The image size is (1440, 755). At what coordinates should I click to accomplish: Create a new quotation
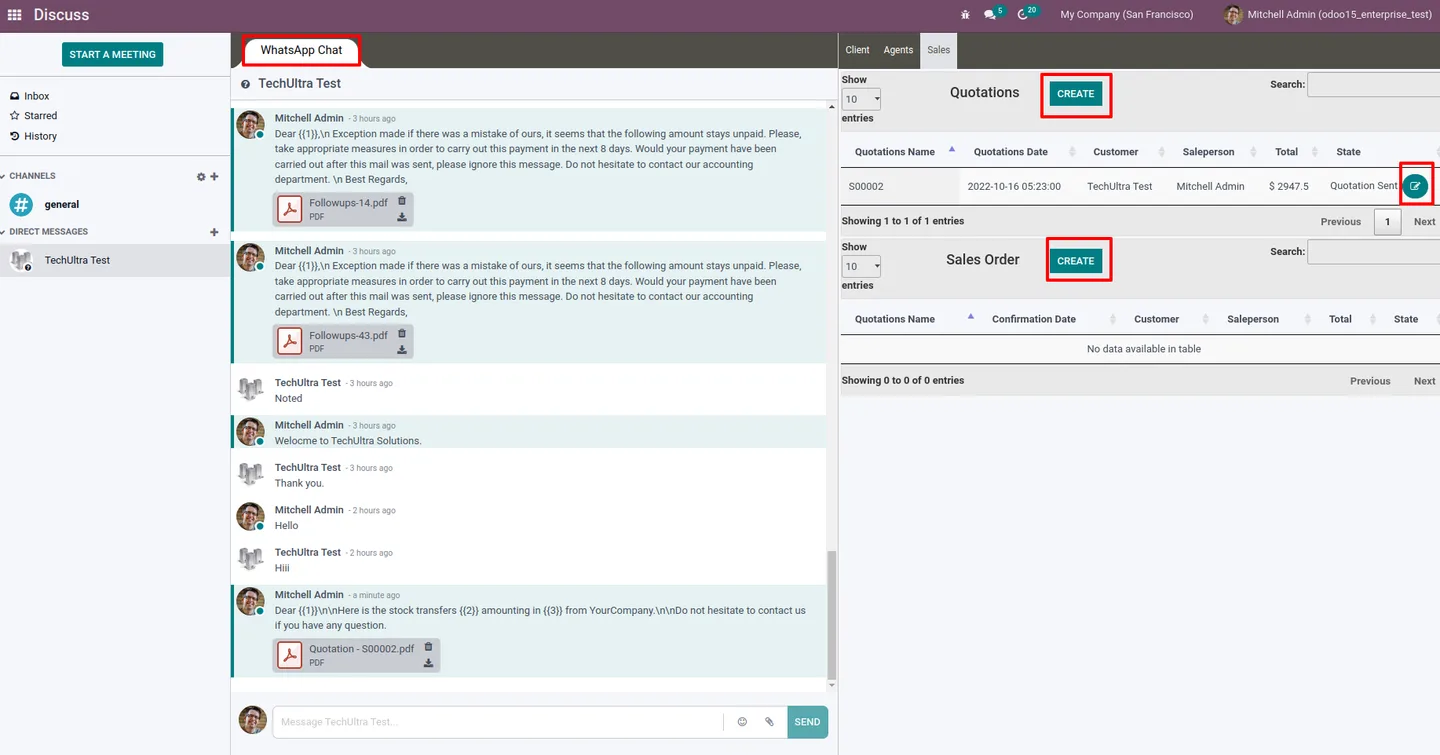click(x=1076, y=94)
